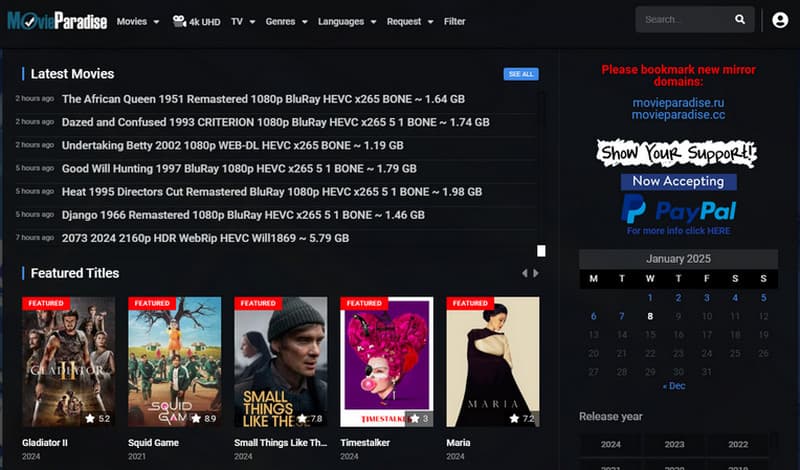
Task: Click the PayPal logo banner
Action: pyautogui.click(x=679, y=210)
